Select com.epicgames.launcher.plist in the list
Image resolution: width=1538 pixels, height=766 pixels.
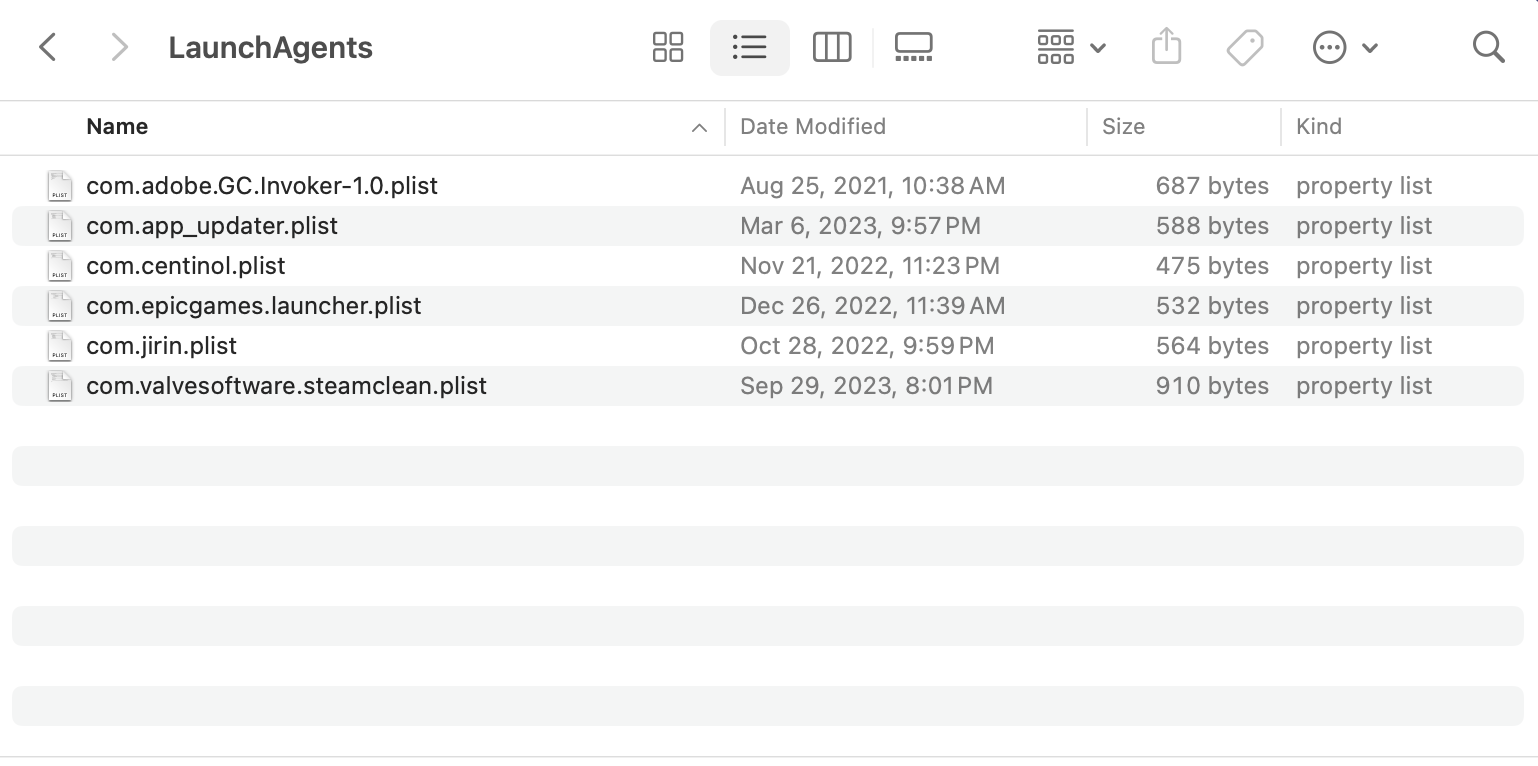pyautogui.click(x=254, y=306)
